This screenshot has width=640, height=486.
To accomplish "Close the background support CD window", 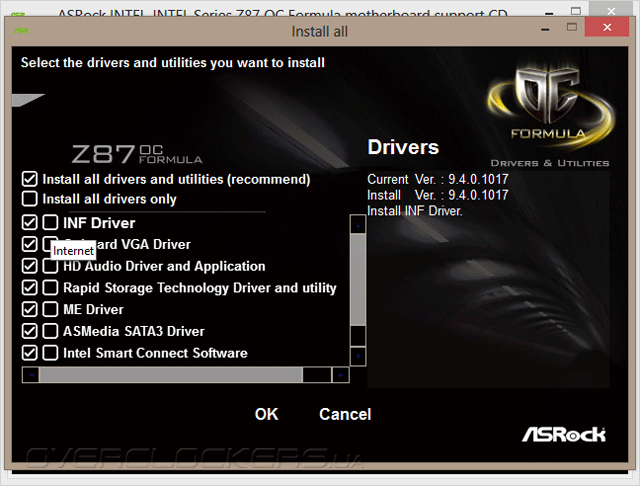I will (611, 11).
